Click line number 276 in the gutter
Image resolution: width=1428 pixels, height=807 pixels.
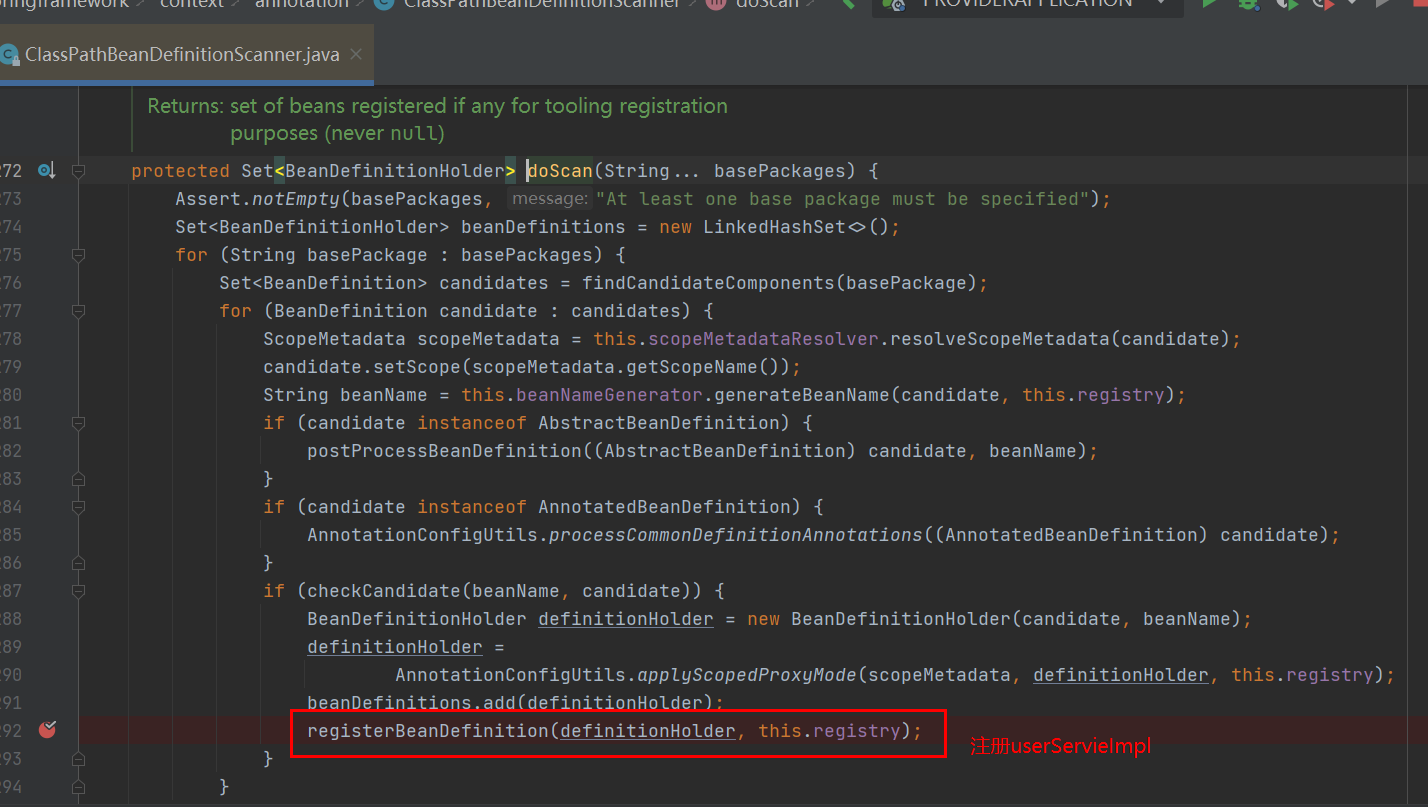11,283
